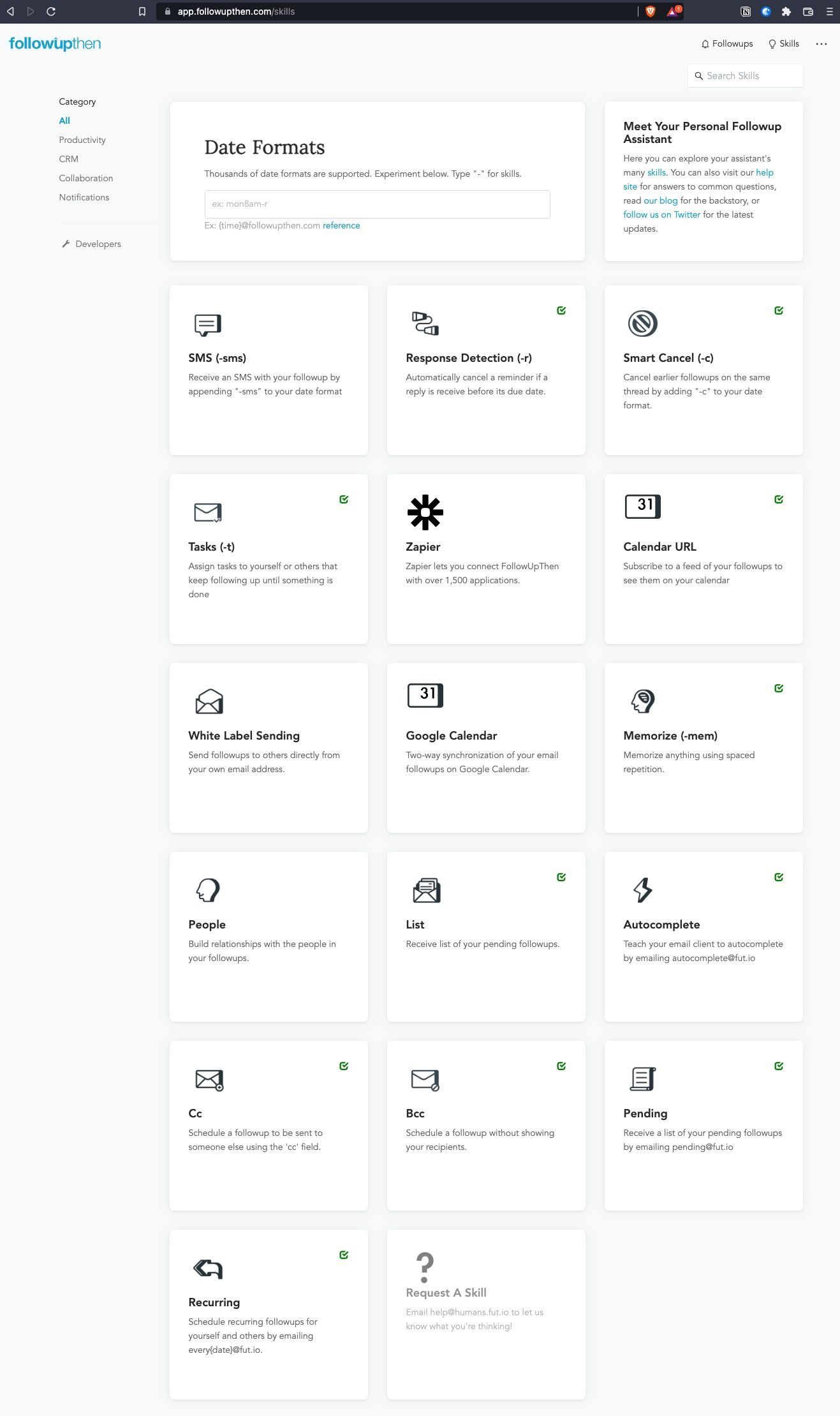Viewport: 840px width, 1416px height.
Task: Open Skills in top navigation
Action: (x=784, y=44)
